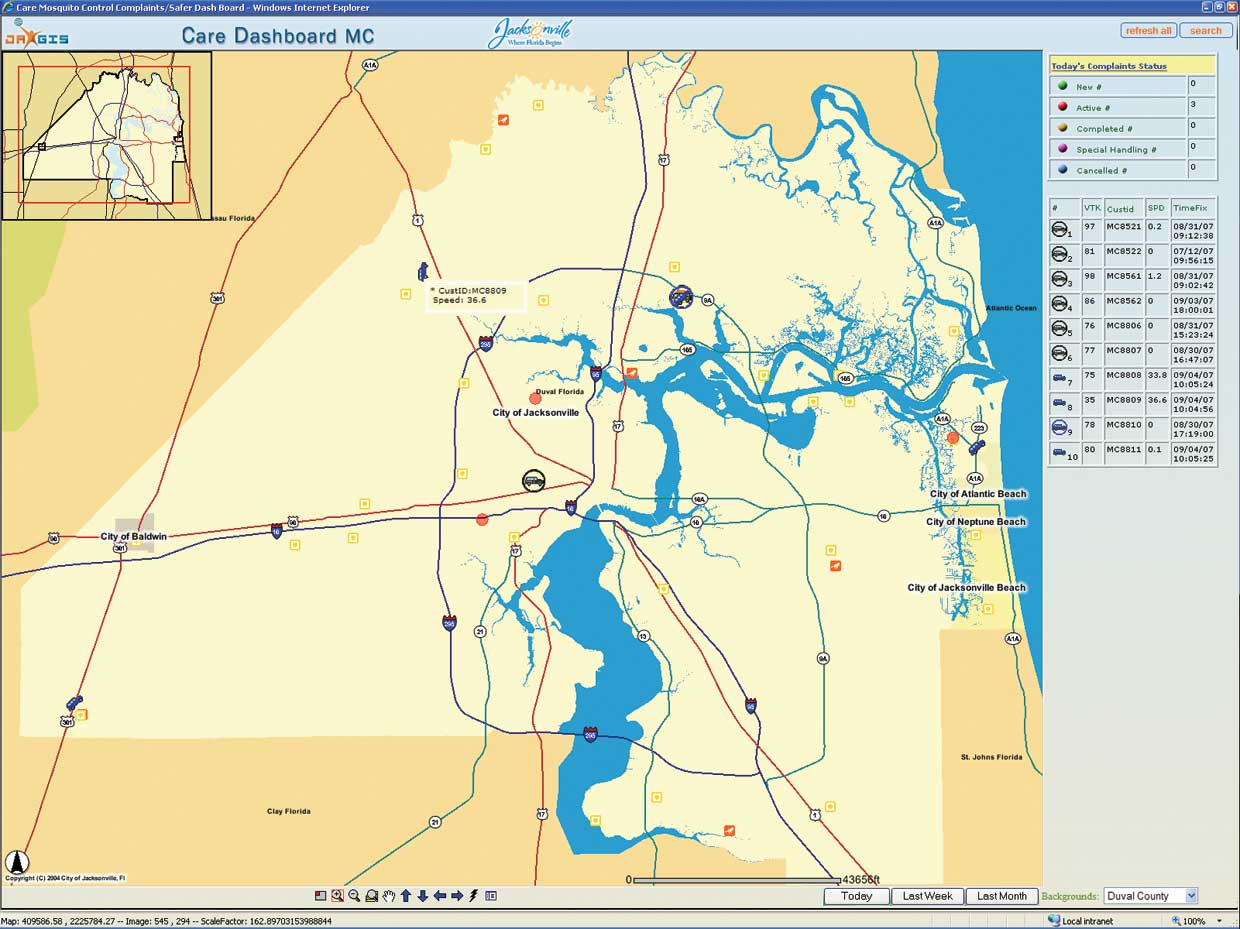The width and height of the screenshot is (1240, 929).
Task: Click the refresh all button
Action: pyautogui.click(x=1148, y=31)
